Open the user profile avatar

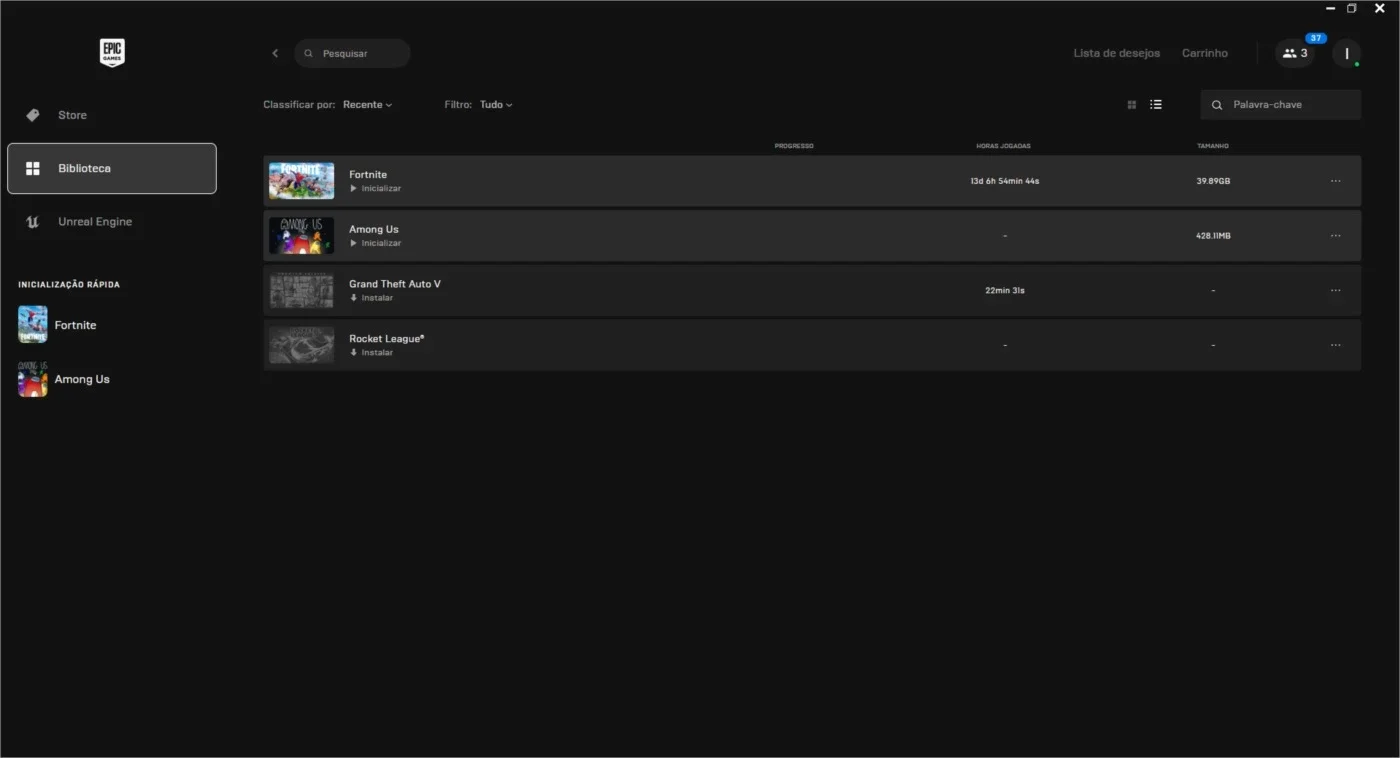[x=1346, y=53]
